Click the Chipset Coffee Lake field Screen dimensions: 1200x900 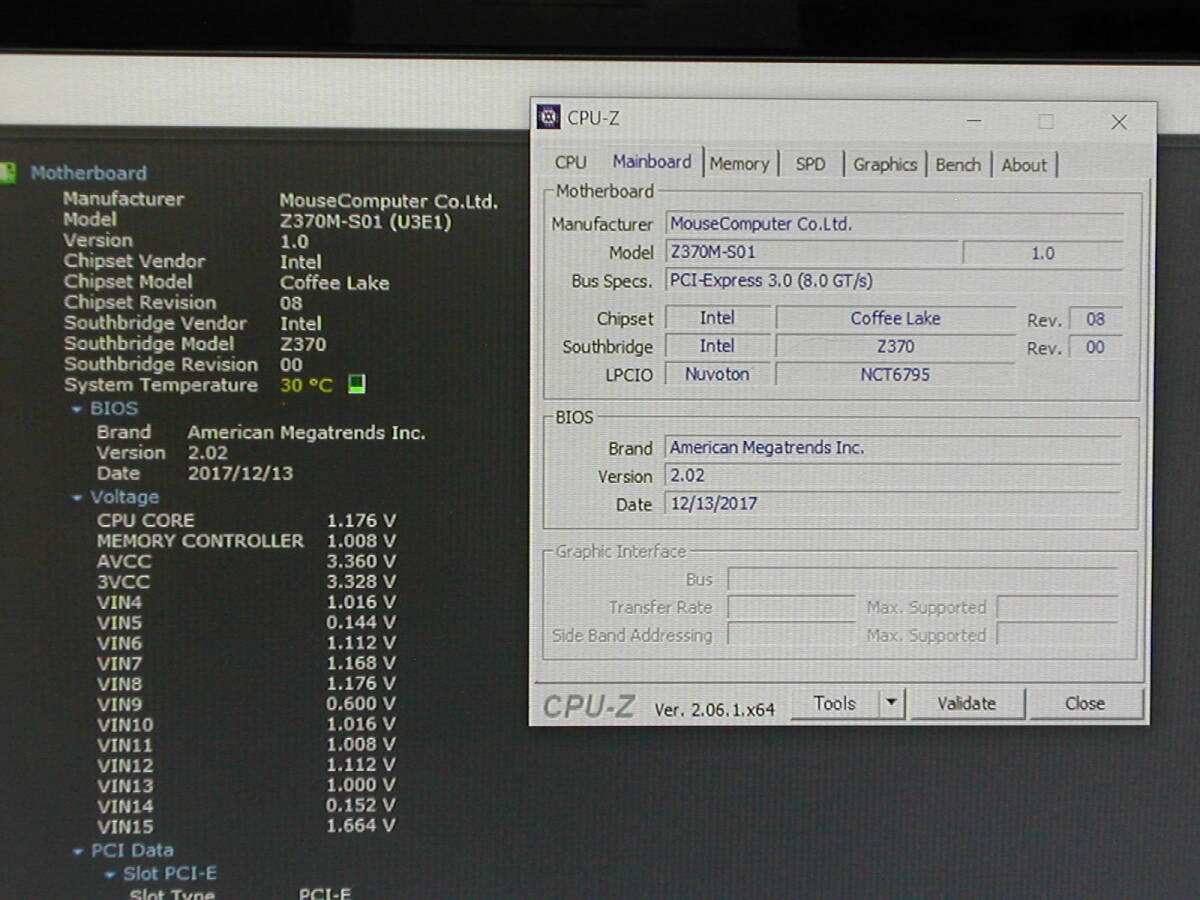895,318
